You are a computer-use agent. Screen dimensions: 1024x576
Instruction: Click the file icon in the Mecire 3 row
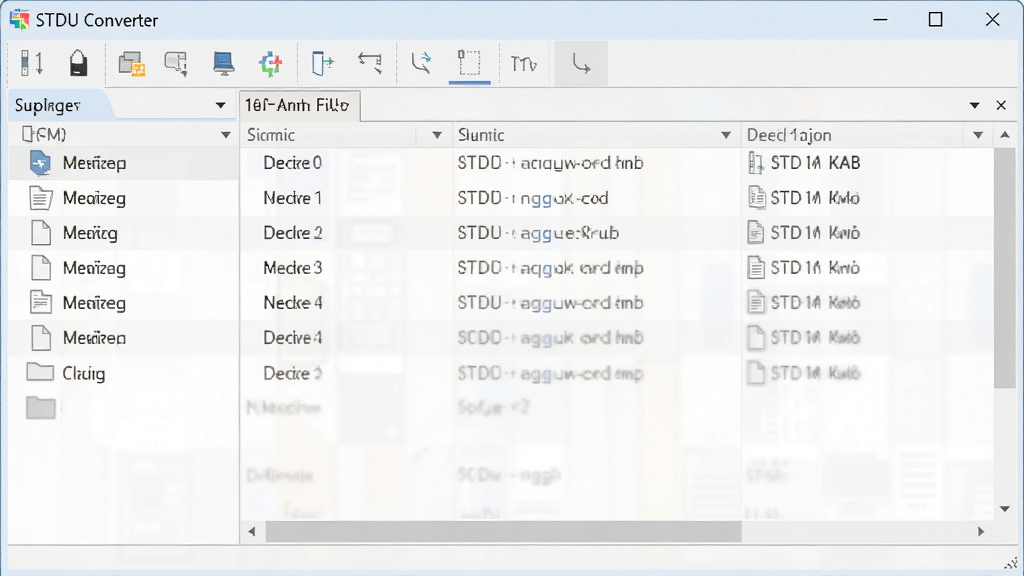tap(756, 268)
